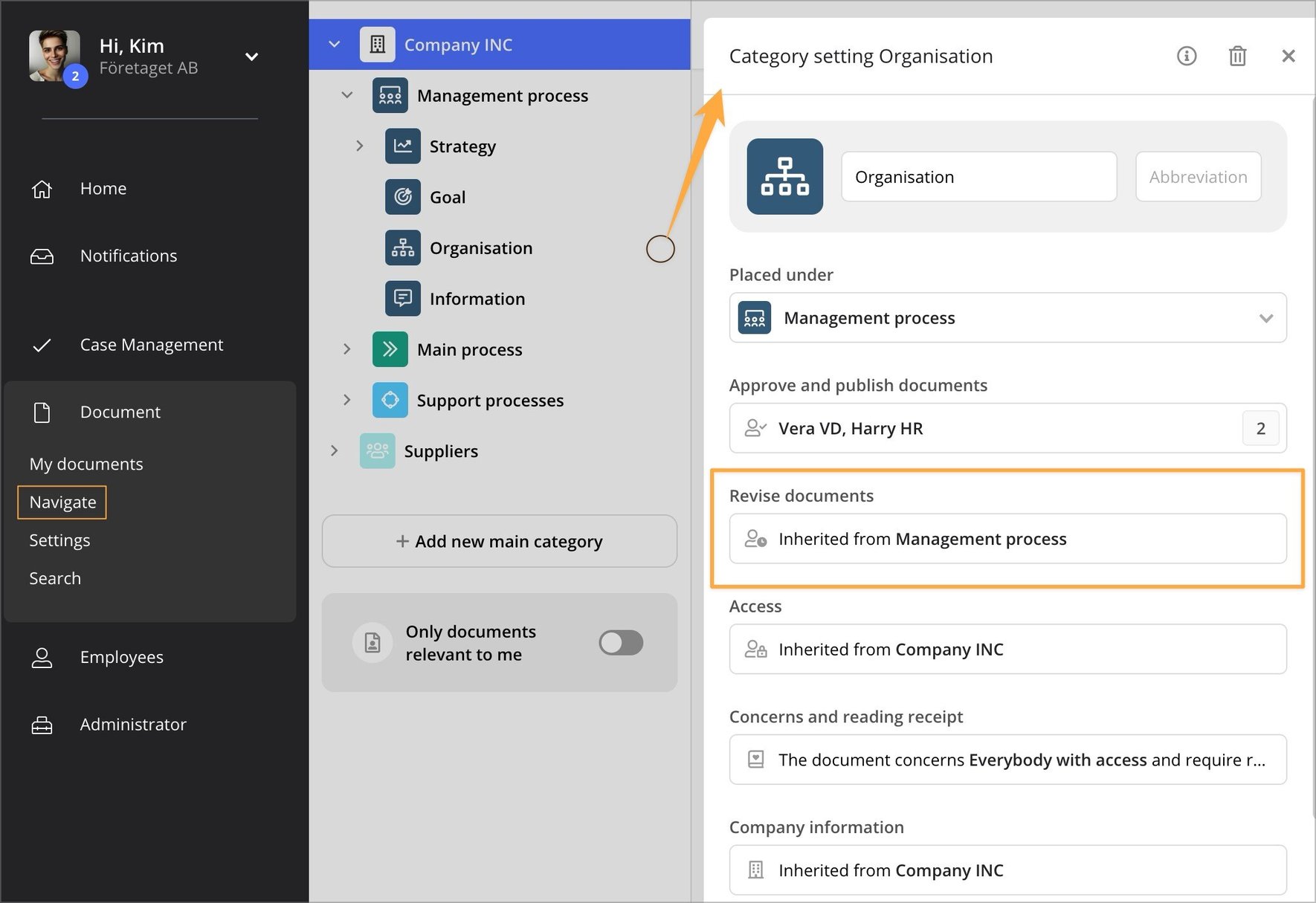
Task: Select Navigate in the Document submenu
Action: [x=62, y=502]
